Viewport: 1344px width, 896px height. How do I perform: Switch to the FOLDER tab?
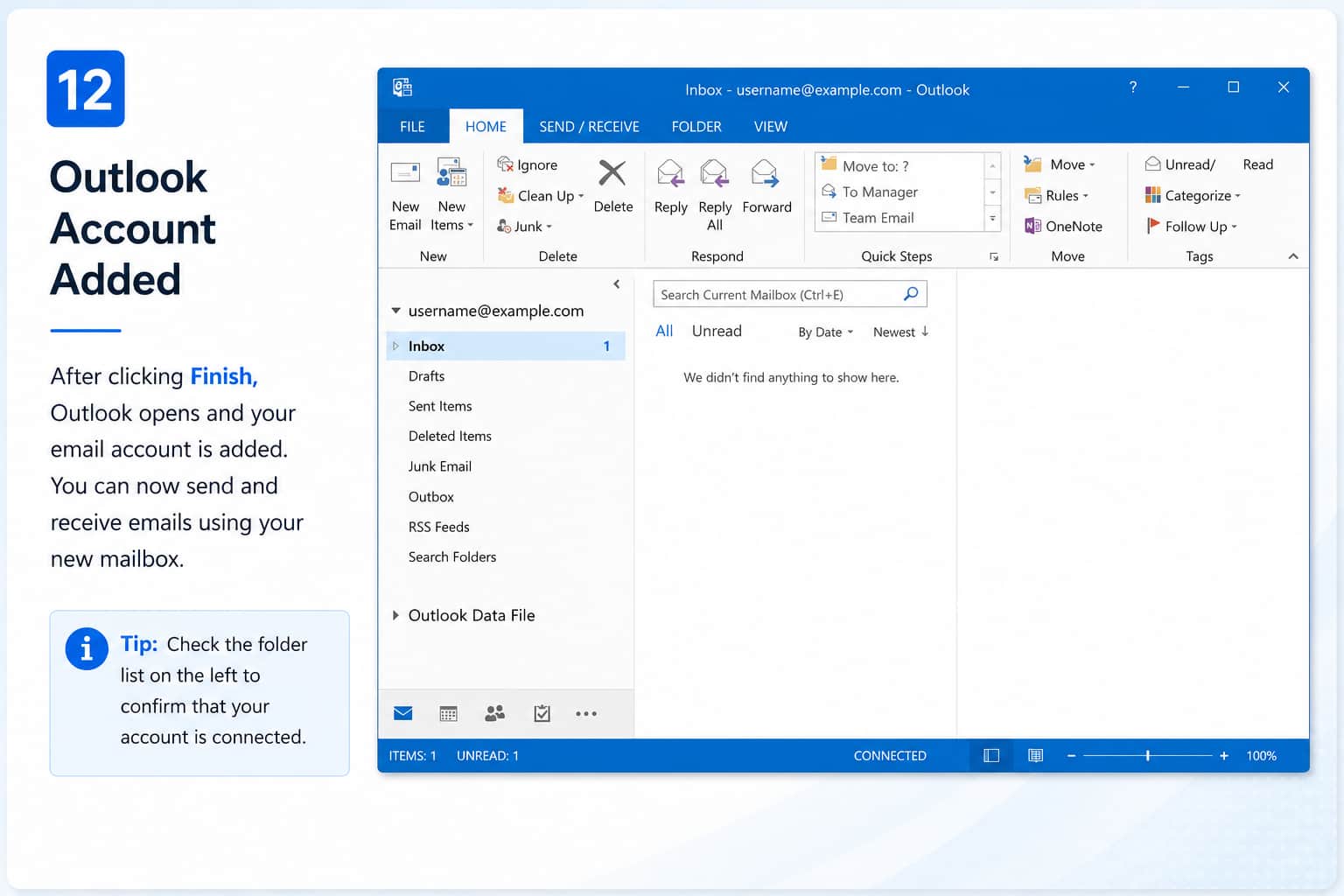(x=696, y=126)
